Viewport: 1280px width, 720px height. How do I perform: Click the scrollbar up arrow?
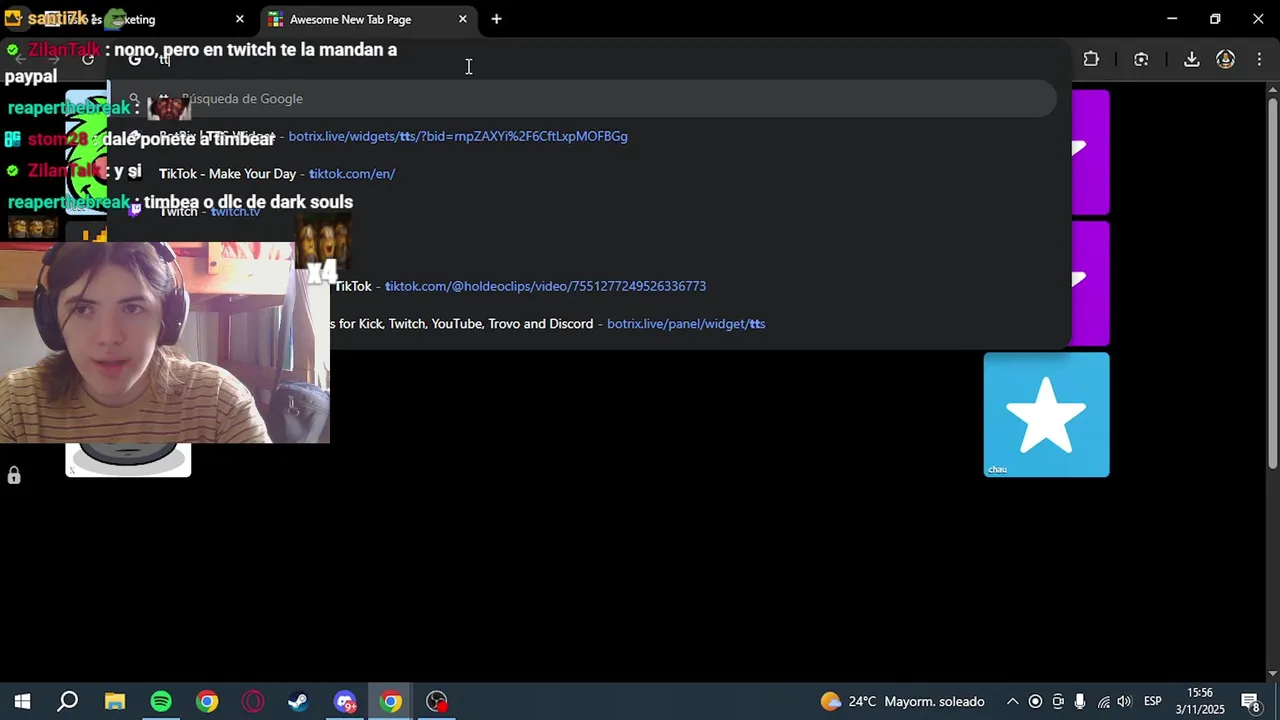[1272, 91]
